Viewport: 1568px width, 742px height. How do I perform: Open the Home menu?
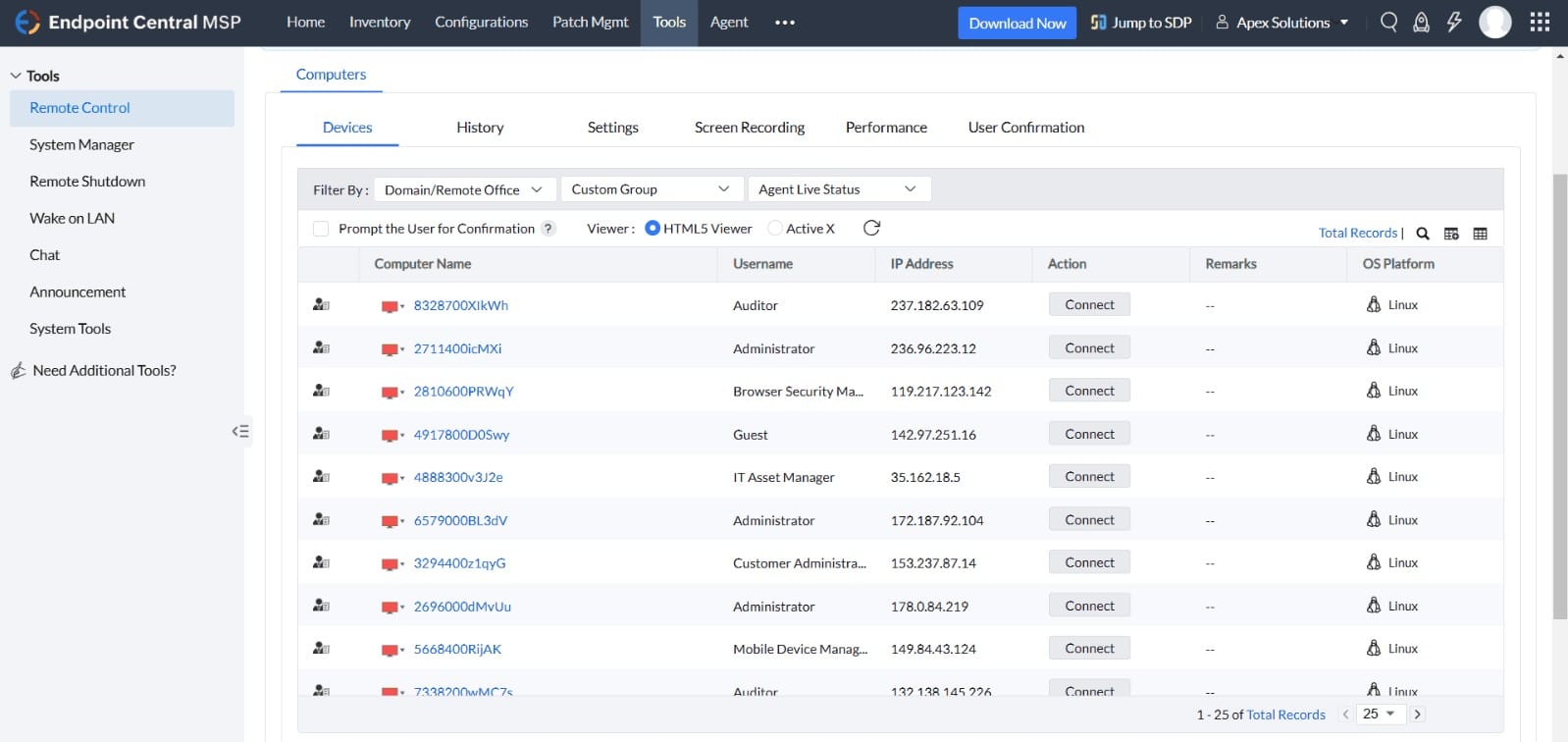[305, 22]
